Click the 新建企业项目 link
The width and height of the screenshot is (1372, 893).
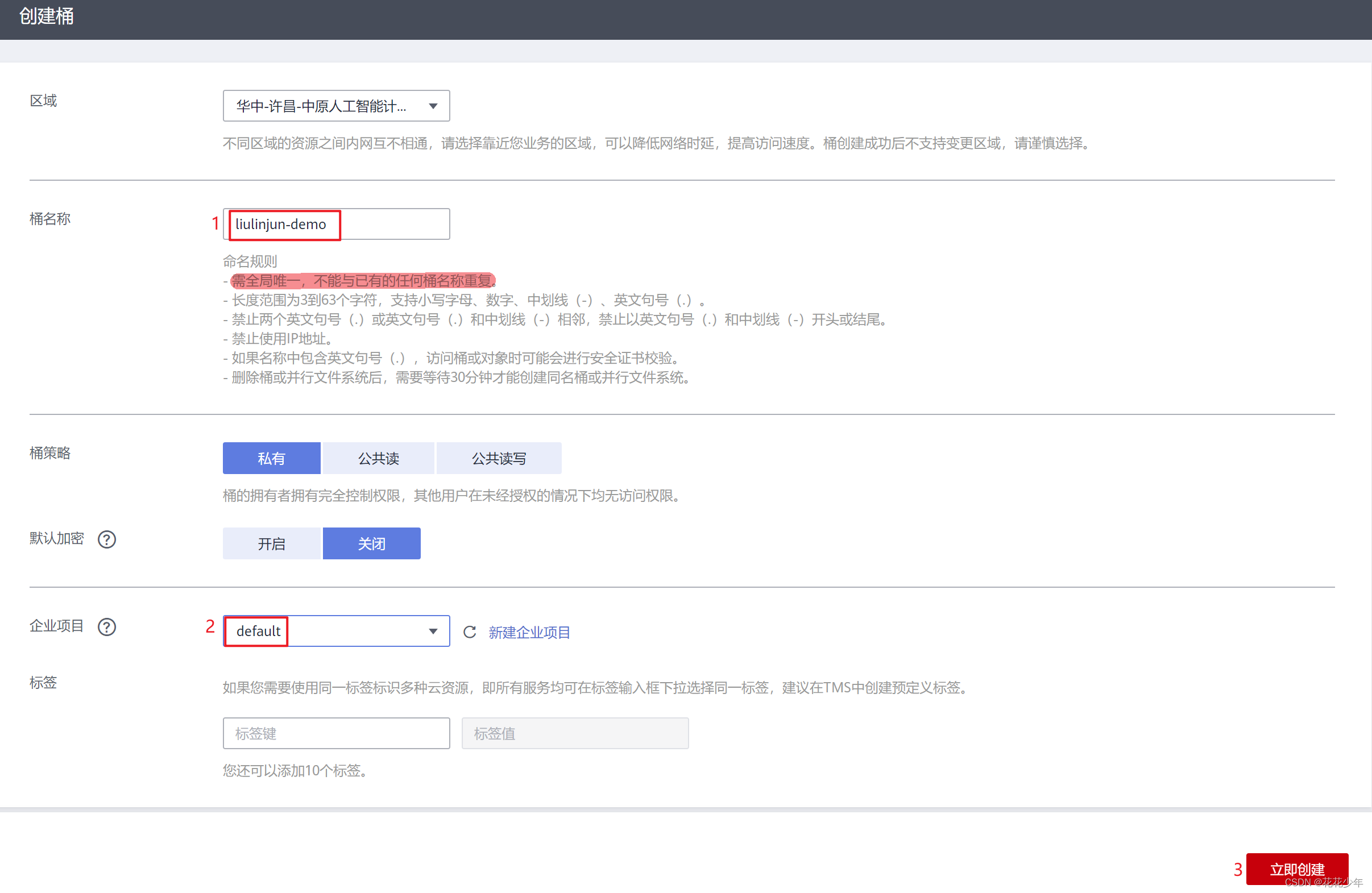(529, 633)
